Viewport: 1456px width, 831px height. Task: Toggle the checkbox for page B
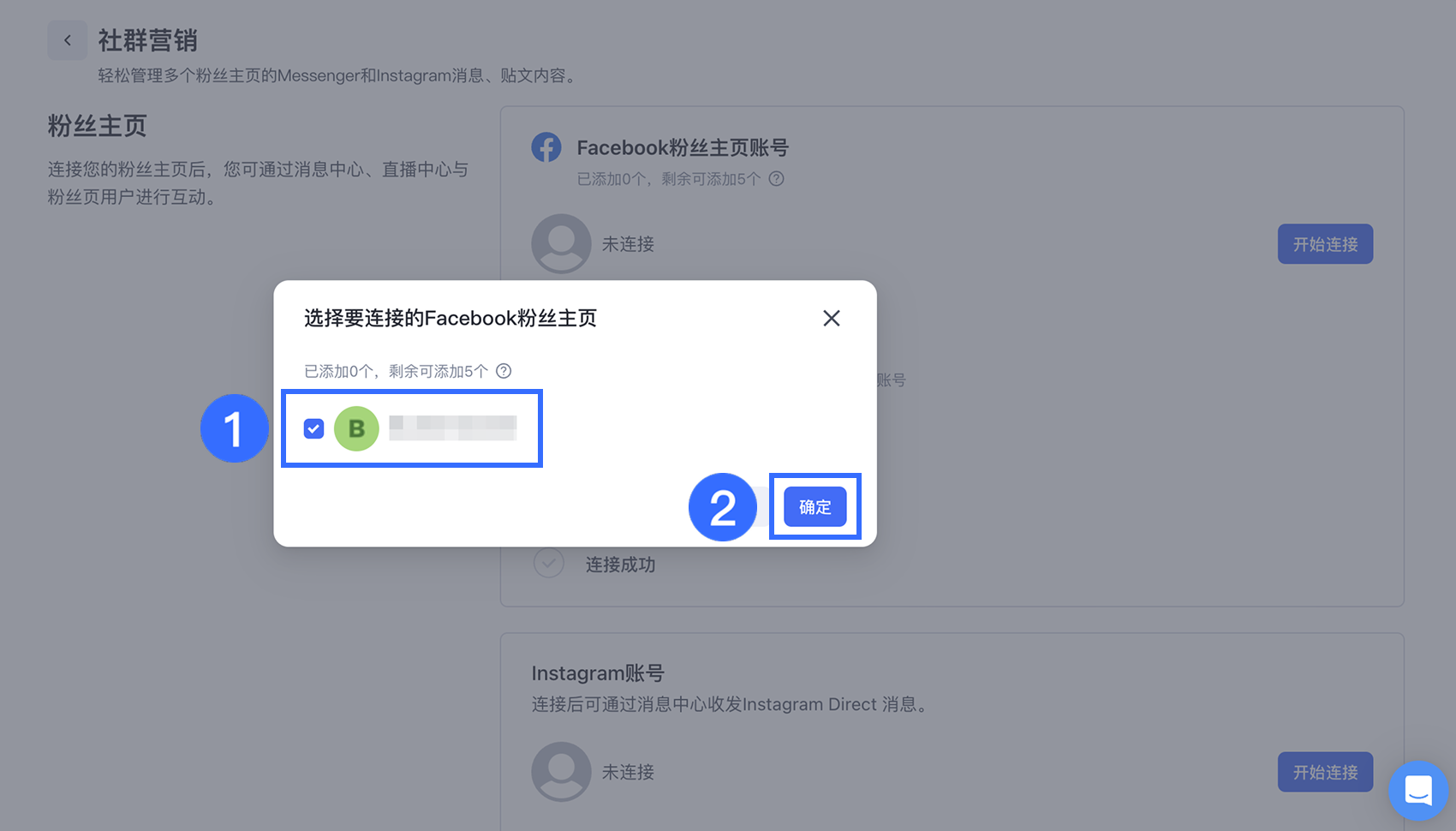314,428
